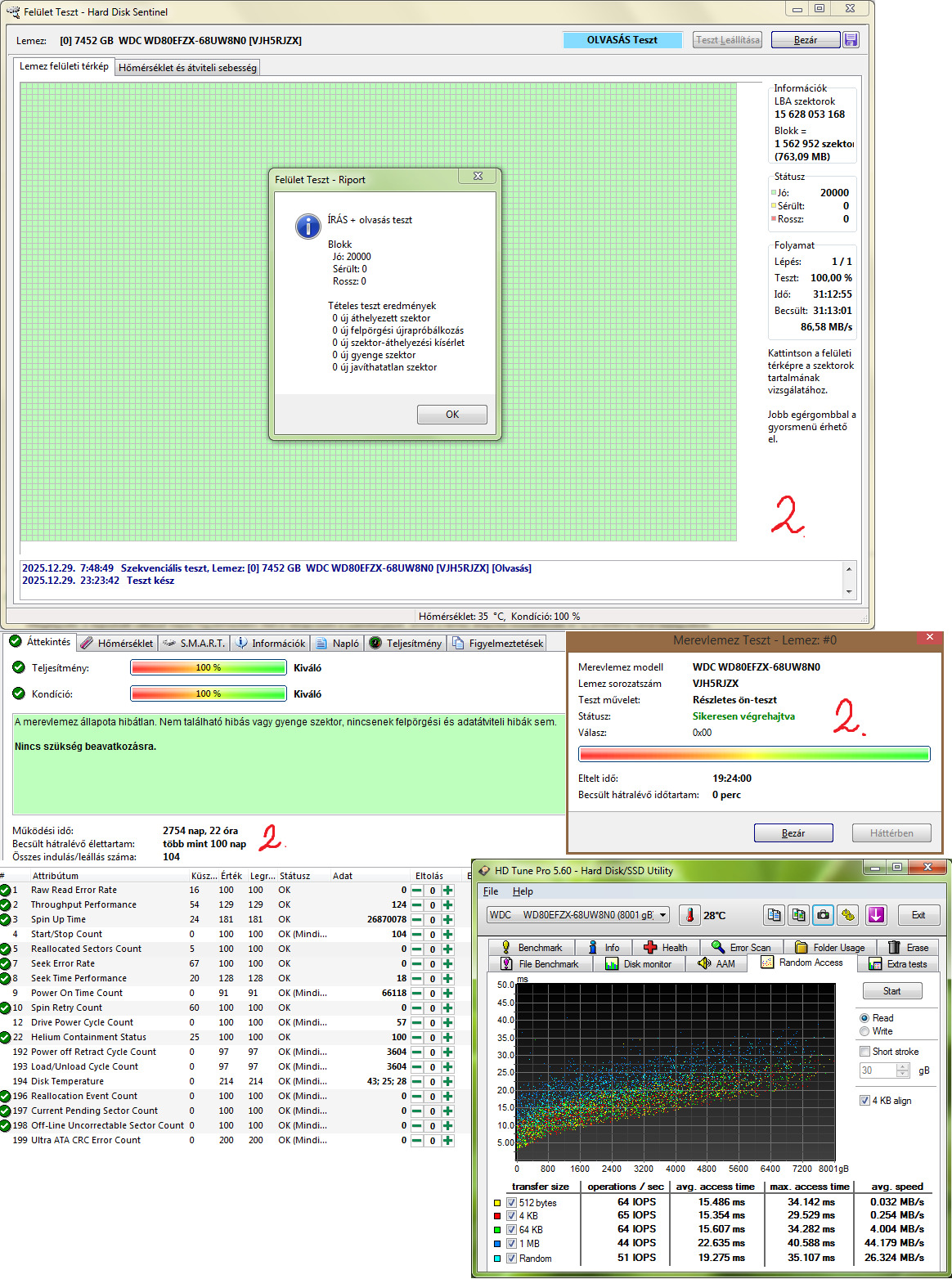
Task: Uncheck the 1 MB transfer size checkbox
Action: (511, 1244)
